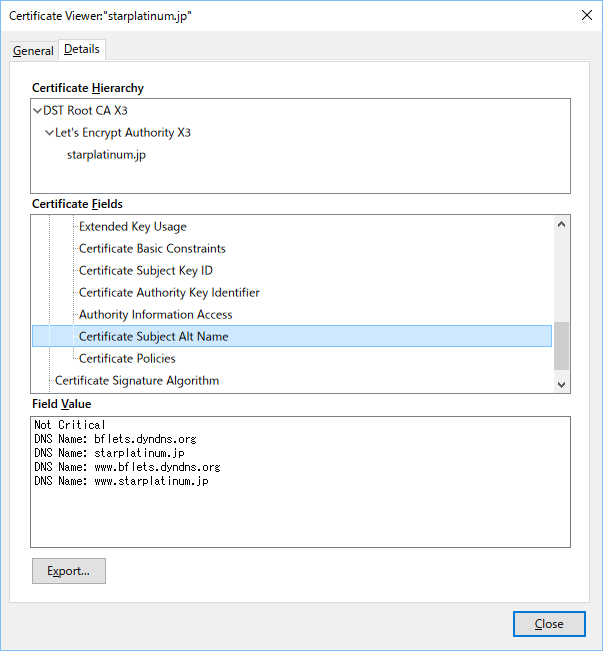Pick the Authority Information Access field
The width and height of the screenshot is (603, 651).
click(155, 315)
